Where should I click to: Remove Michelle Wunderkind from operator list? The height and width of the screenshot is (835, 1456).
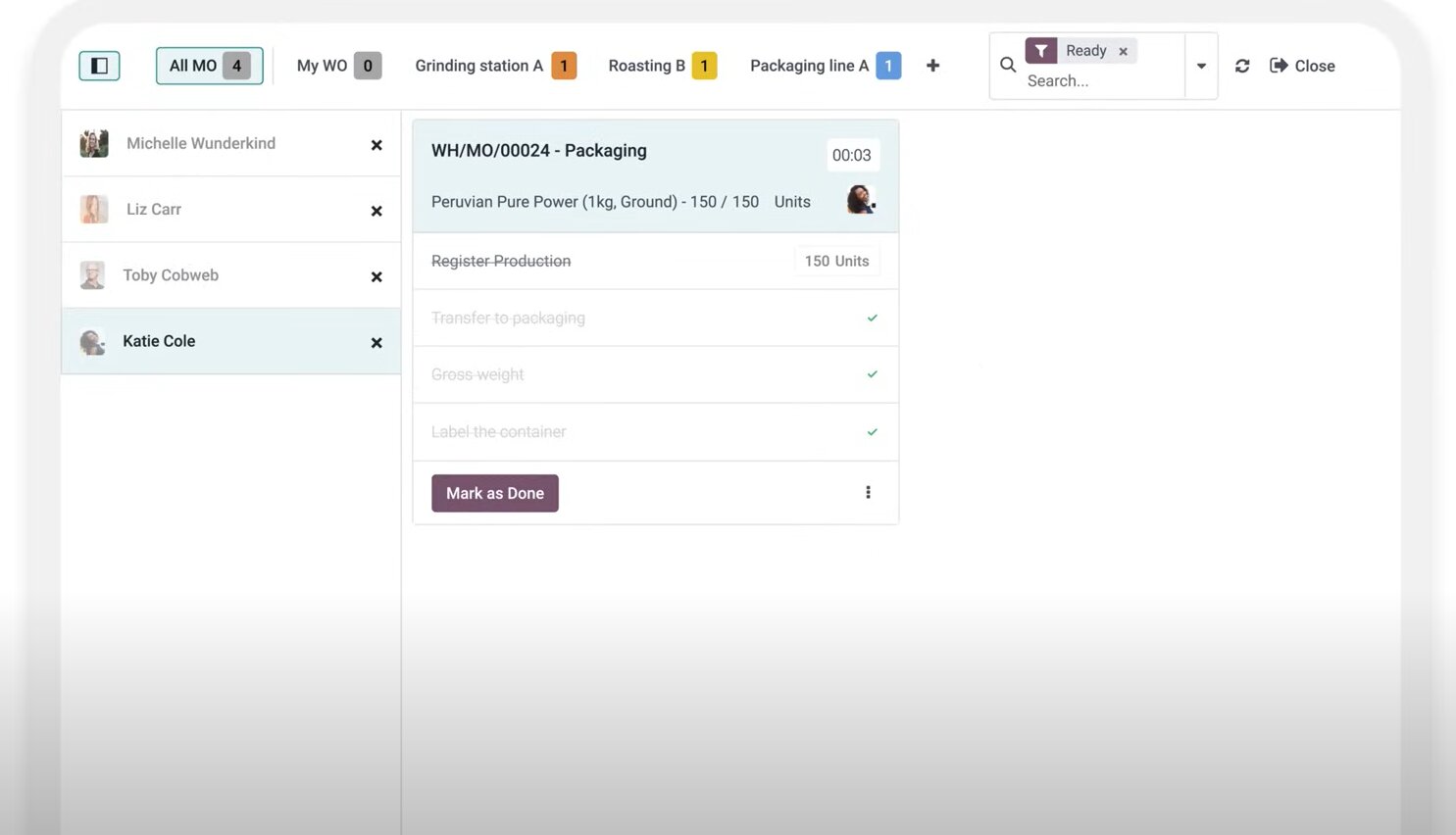coord(377,145)
